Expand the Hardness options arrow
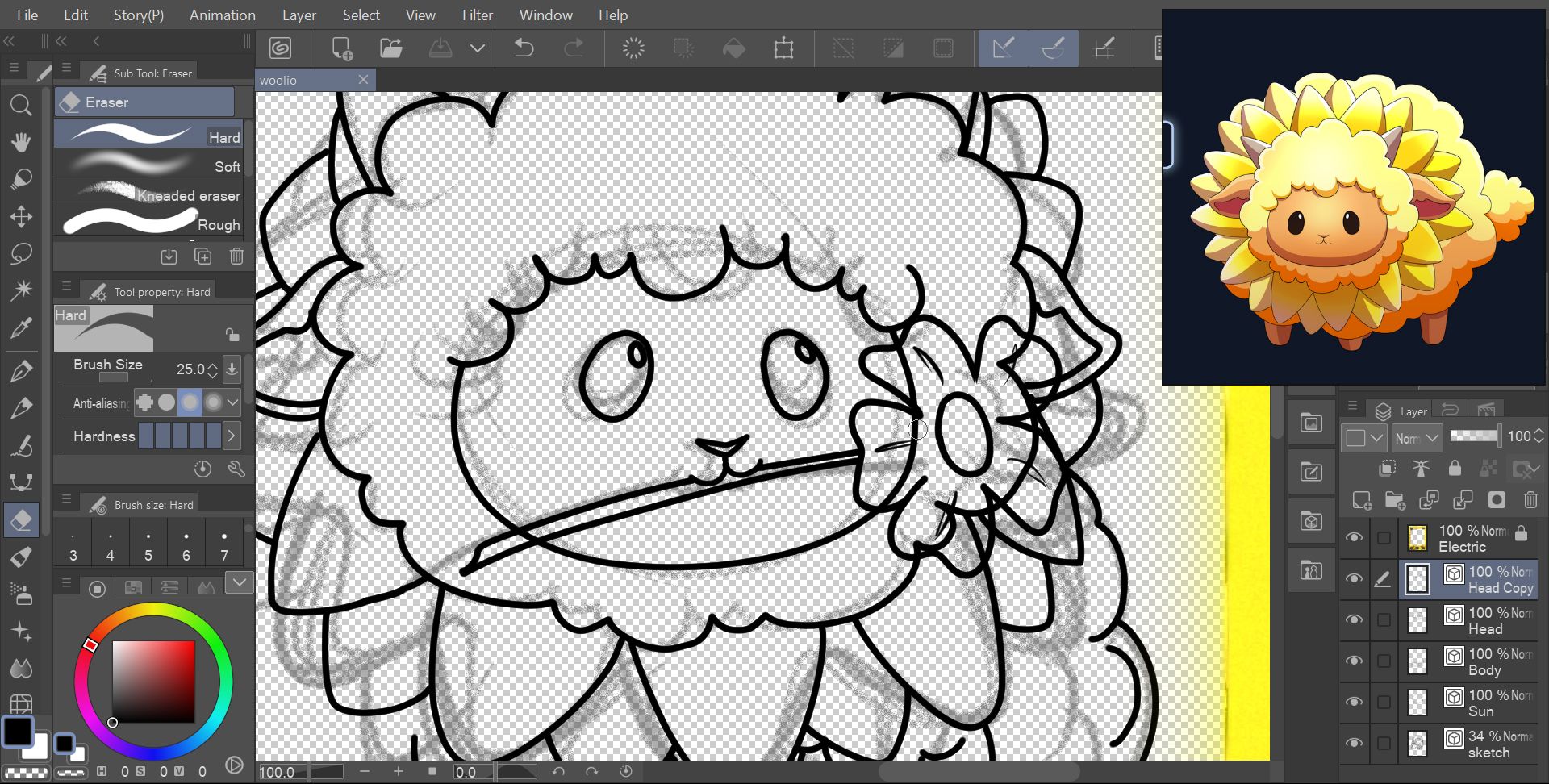 (x=232, y=436)
